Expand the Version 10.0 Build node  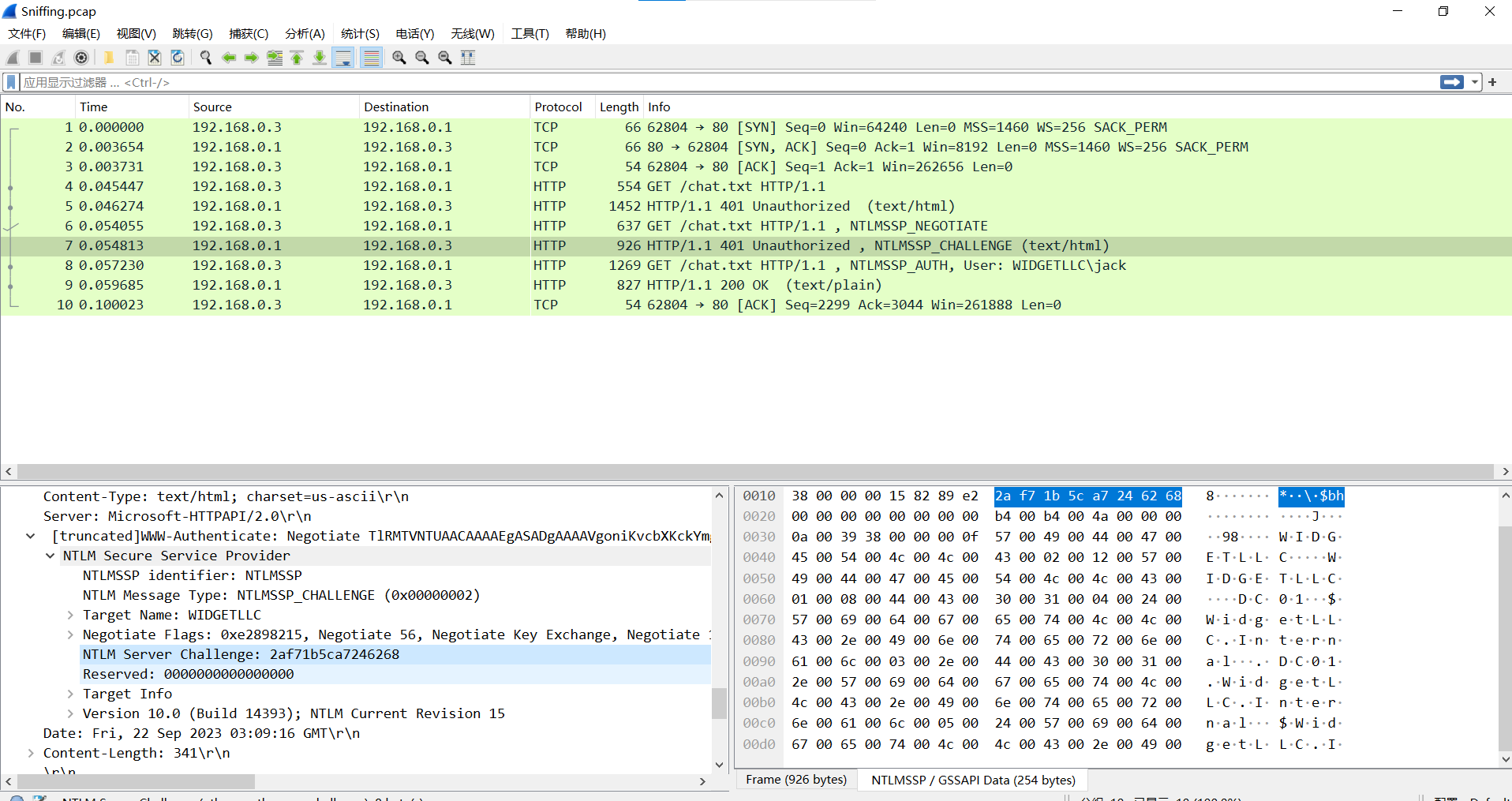[x=69, y=713]
